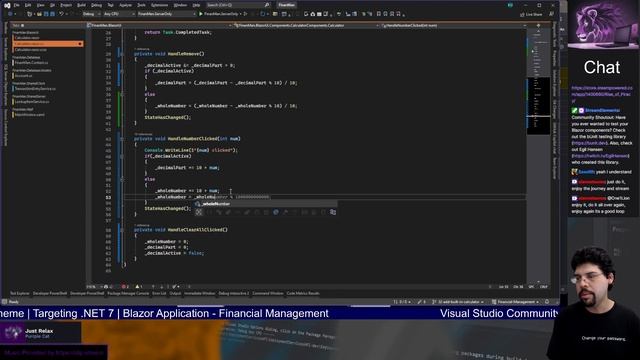Open the Window menu
Image resolution: width=640 pixels, height=360 pixels.
180,5
